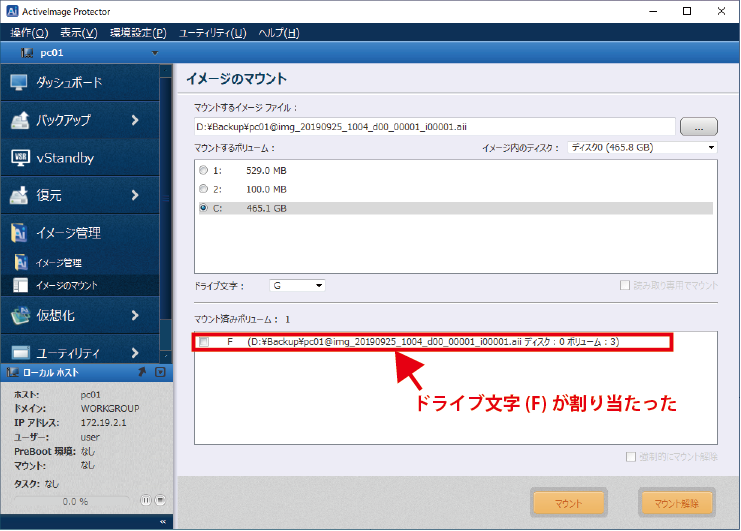Click the image file path input field
The image size is (741, 531).
[x=435, y=126]
